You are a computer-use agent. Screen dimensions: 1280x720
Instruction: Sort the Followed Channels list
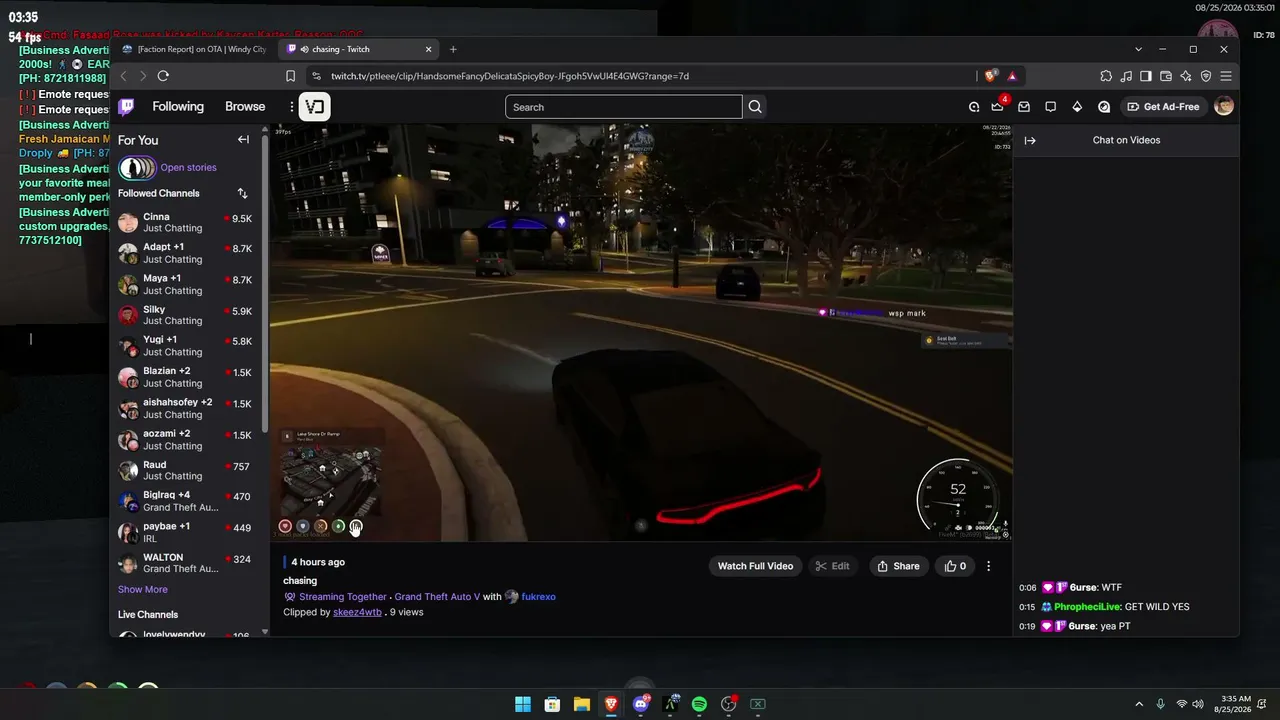point(242,193)
